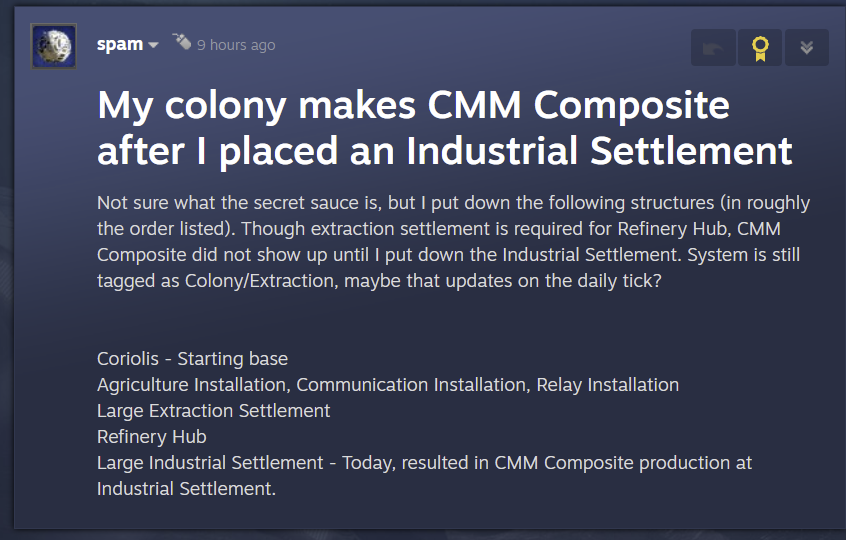Image resolution: width=846 pixels, height=540 pixels.
Task: Click the 'Agriculture Installation' text
Action: tap(192, 385)
